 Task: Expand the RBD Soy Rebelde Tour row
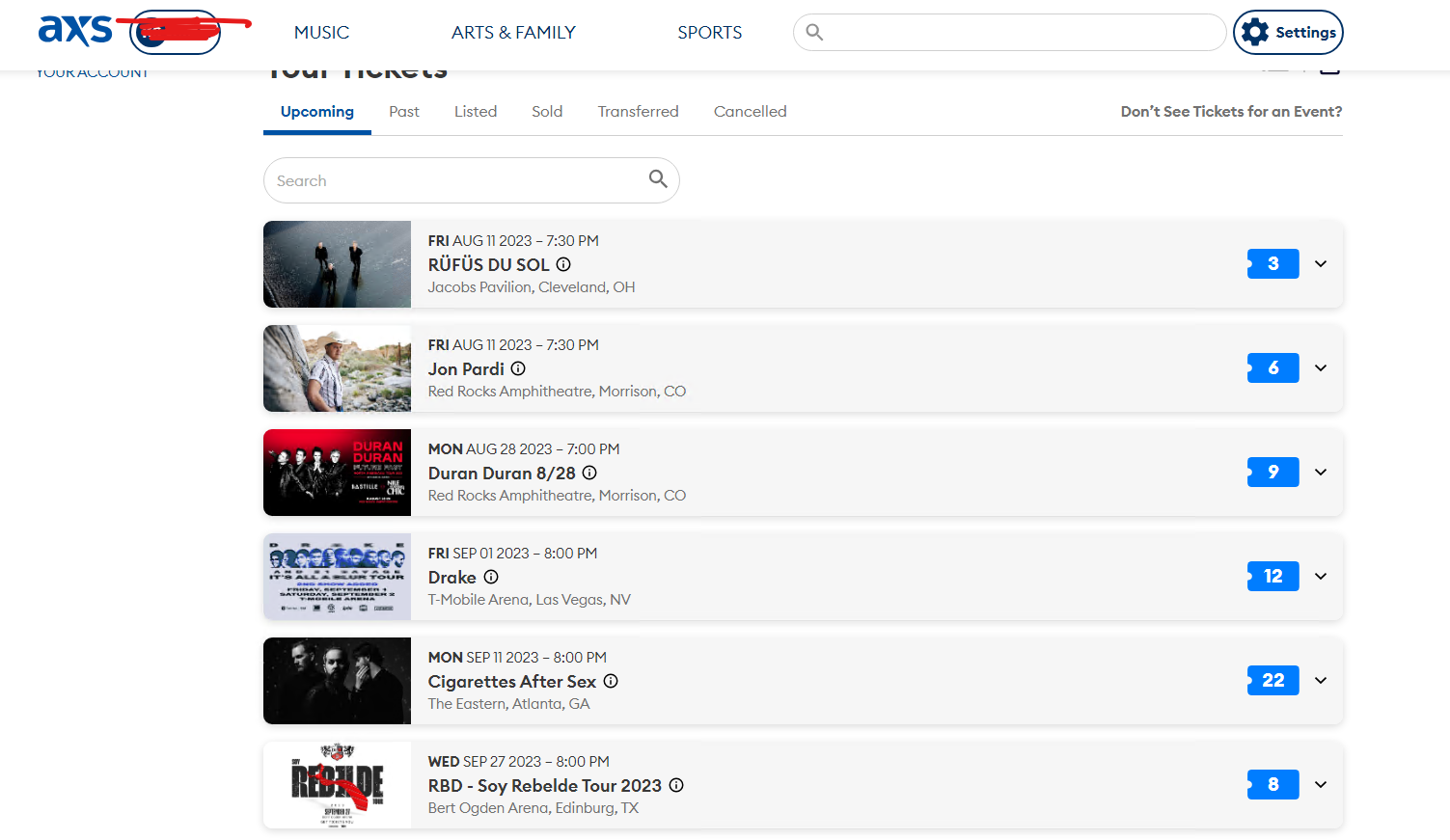[x=1321, y=784]
